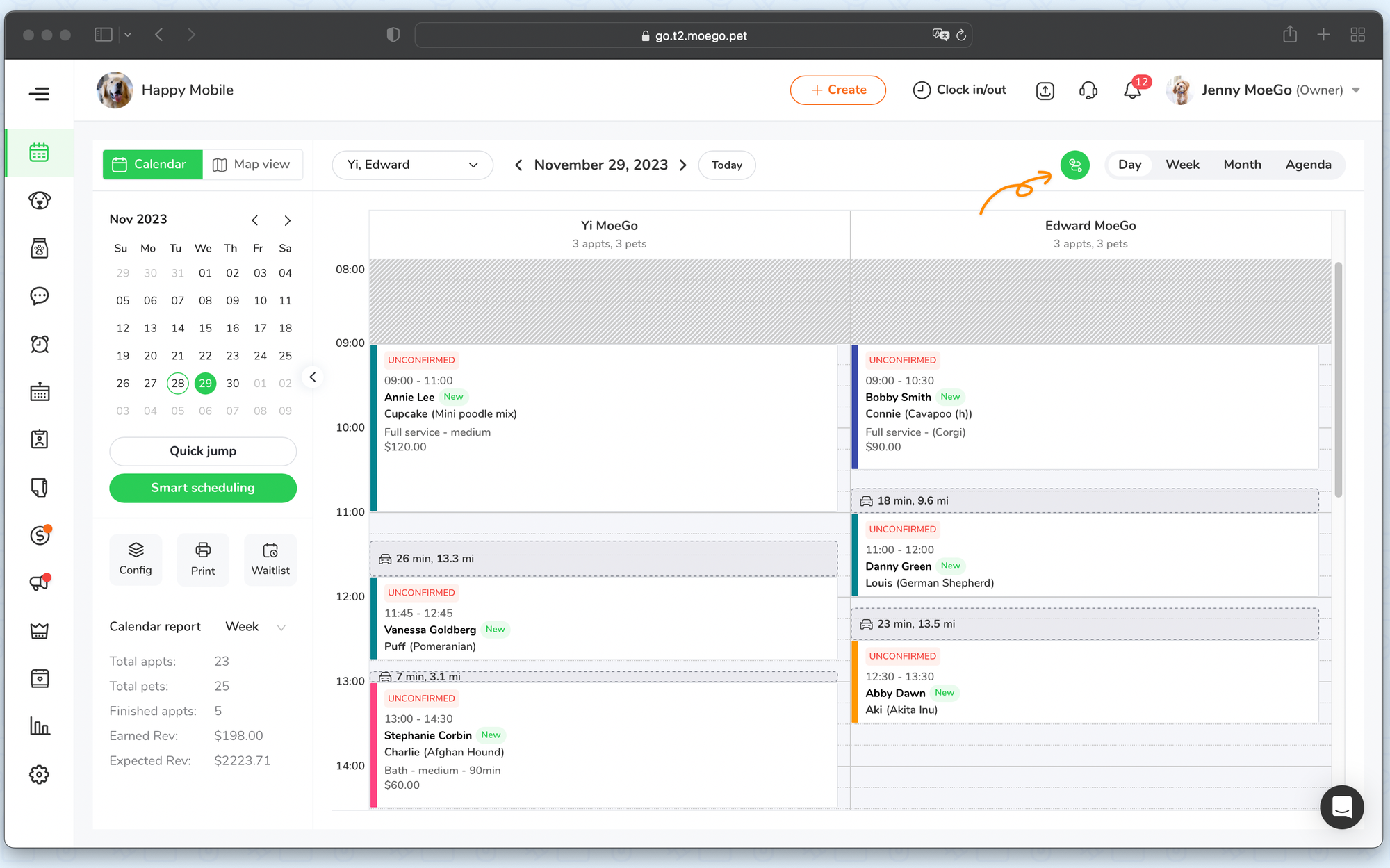Image resolution: width=1390 pixels, height=868 pixels.
Task: Click the Smart scheduling button
Action: (x=203, y=488)
